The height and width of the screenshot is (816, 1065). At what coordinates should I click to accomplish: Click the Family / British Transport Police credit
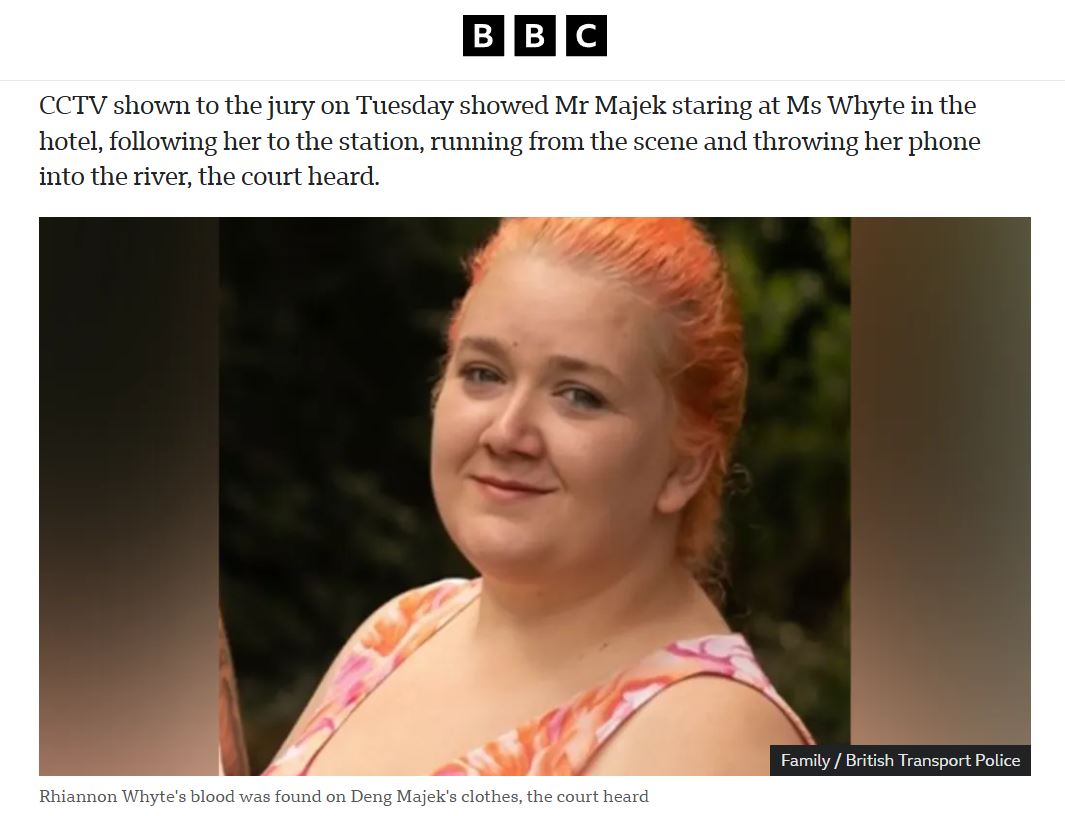pyautogui.click(x=900, y=760)
